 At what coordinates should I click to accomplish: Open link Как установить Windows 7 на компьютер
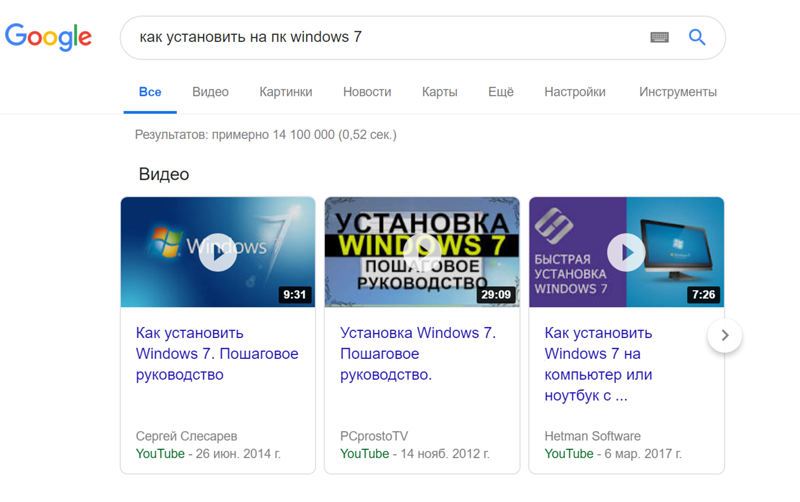(598, 364)
